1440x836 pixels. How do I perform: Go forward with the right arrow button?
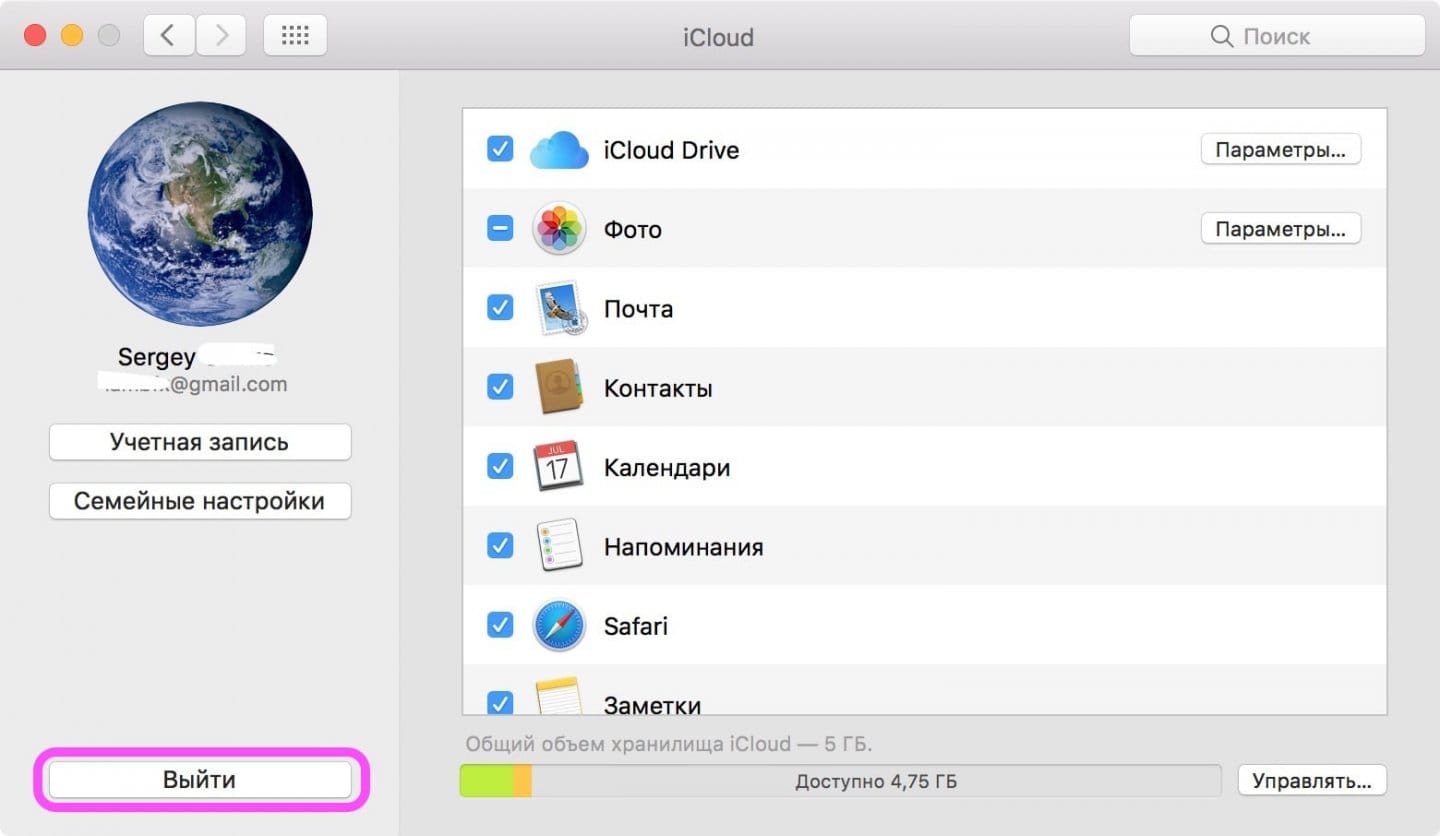pos(221,36)
